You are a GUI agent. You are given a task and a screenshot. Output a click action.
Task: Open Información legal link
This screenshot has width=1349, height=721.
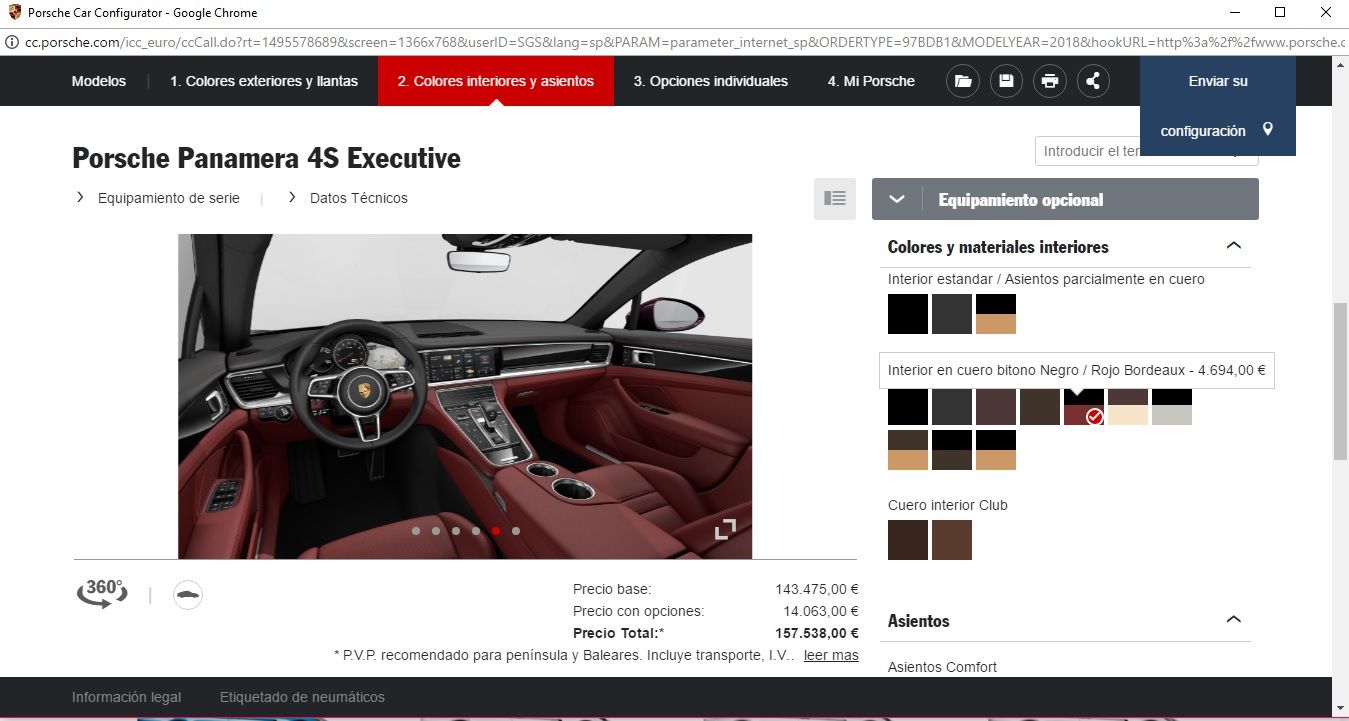127,697
